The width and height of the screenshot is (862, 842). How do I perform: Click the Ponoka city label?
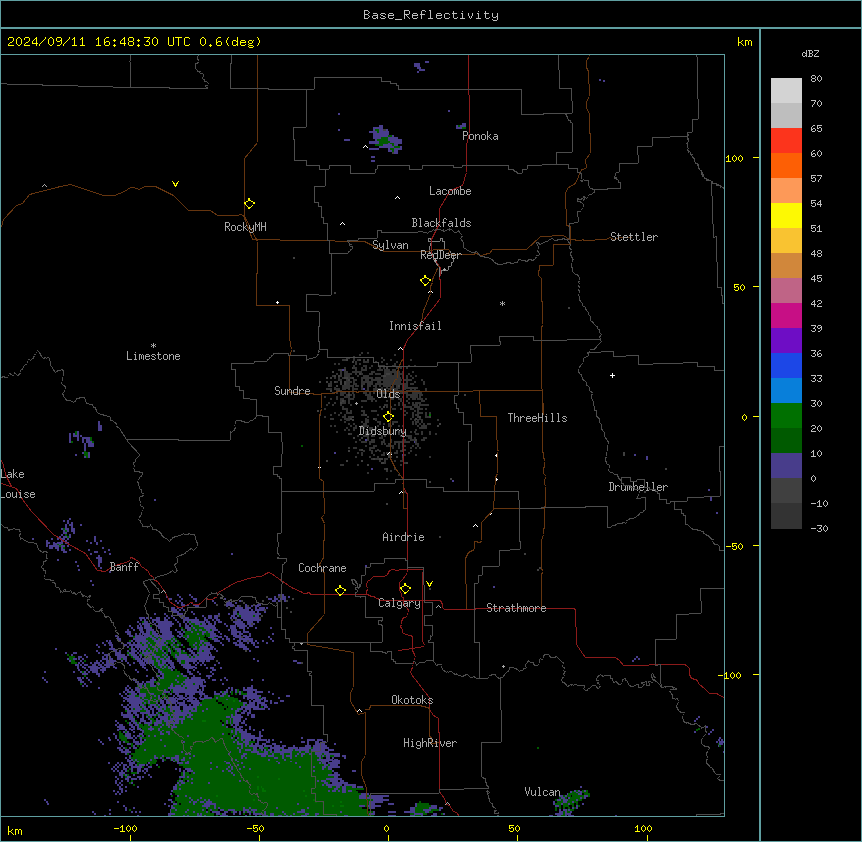(480, 136)
